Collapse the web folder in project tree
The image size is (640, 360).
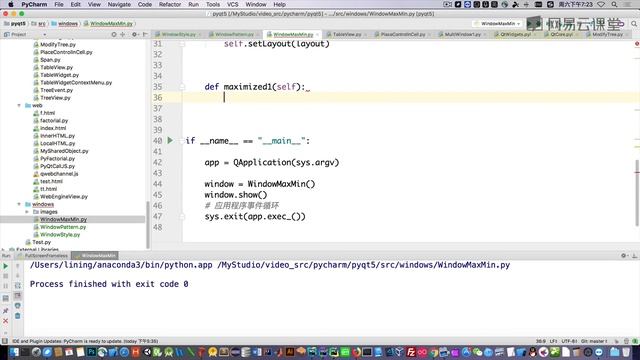click(19, 105)
